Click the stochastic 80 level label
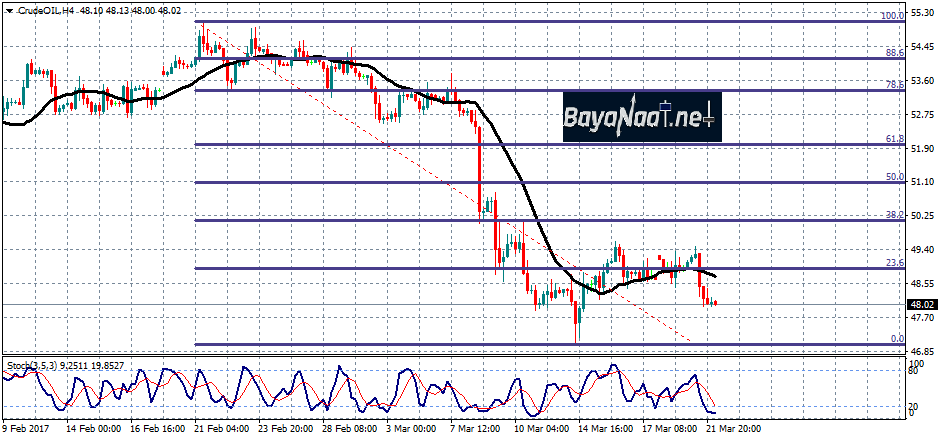Screen dimensions: 945x440 [x=914, y=372]
